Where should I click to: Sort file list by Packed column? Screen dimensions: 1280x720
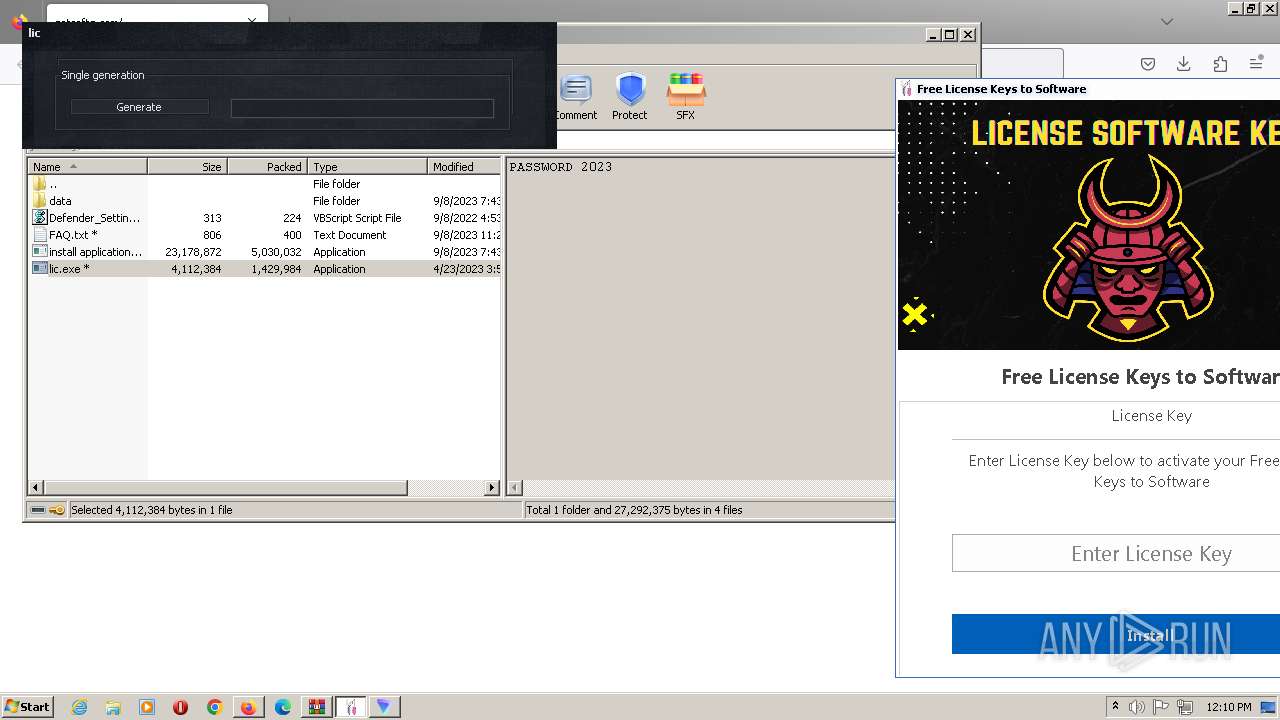pos(267,167)
